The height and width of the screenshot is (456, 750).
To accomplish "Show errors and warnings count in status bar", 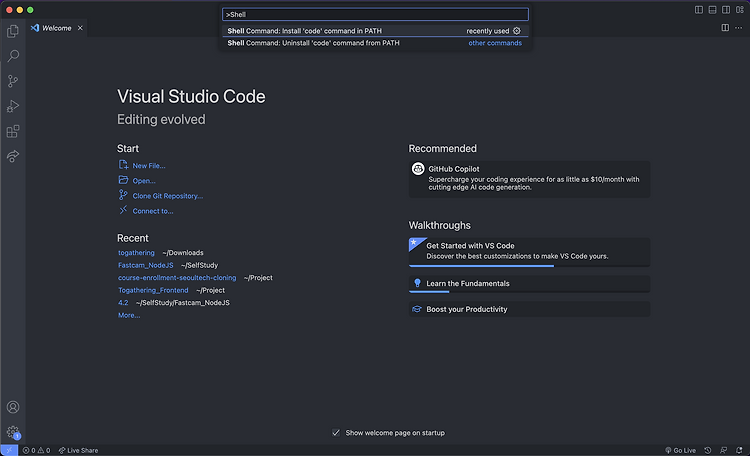I will 36,450.
